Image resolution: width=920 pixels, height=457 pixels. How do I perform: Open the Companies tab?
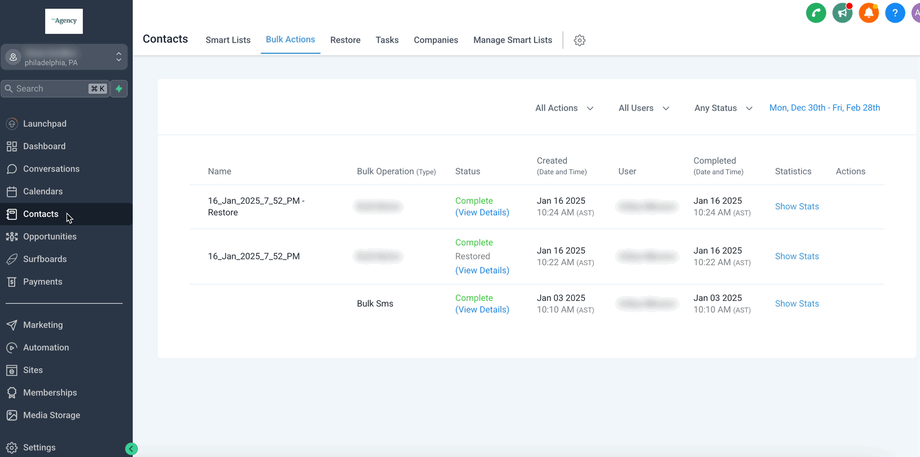(436, 40)
